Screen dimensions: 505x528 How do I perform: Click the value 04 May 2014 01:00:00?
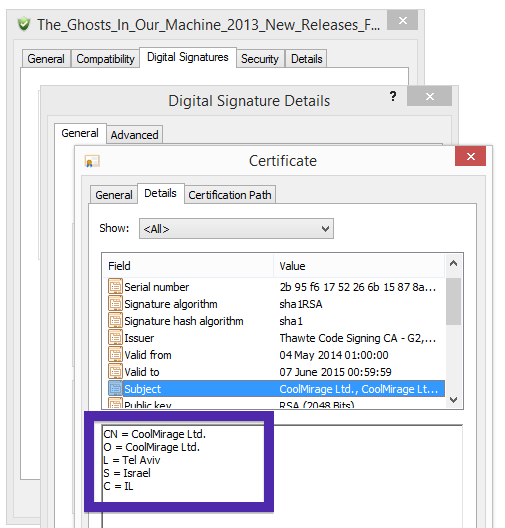334,355
